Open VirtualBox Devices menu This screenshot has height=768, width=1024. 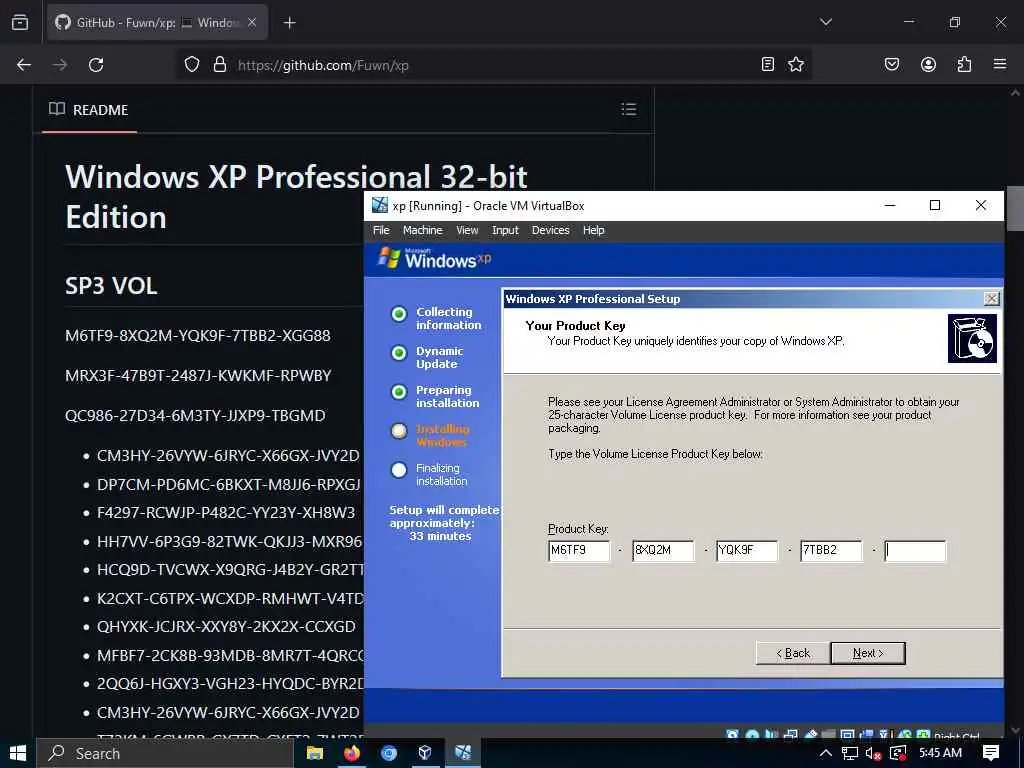pos(551,230)
